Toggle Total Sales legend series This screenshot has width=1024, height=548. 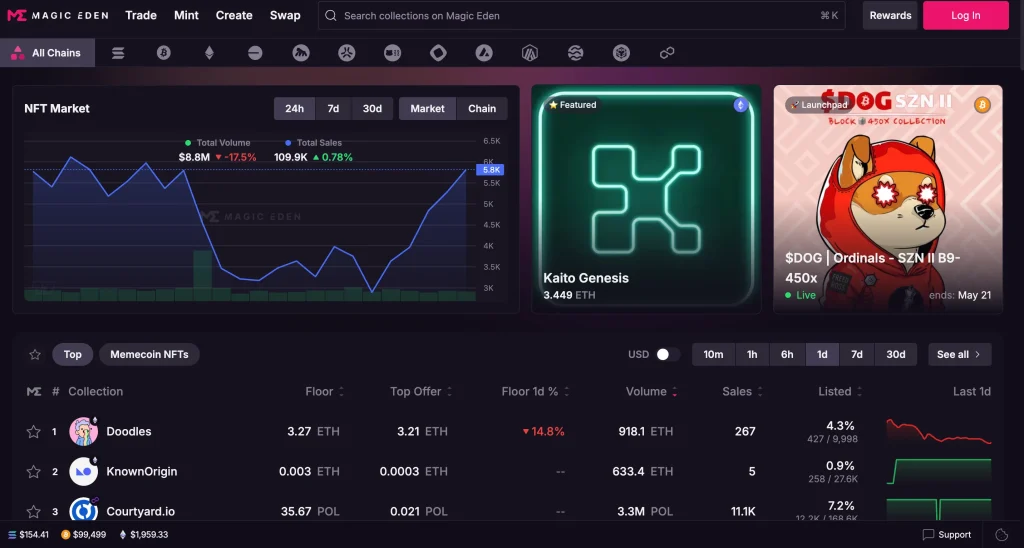click(x=313, y=142)
